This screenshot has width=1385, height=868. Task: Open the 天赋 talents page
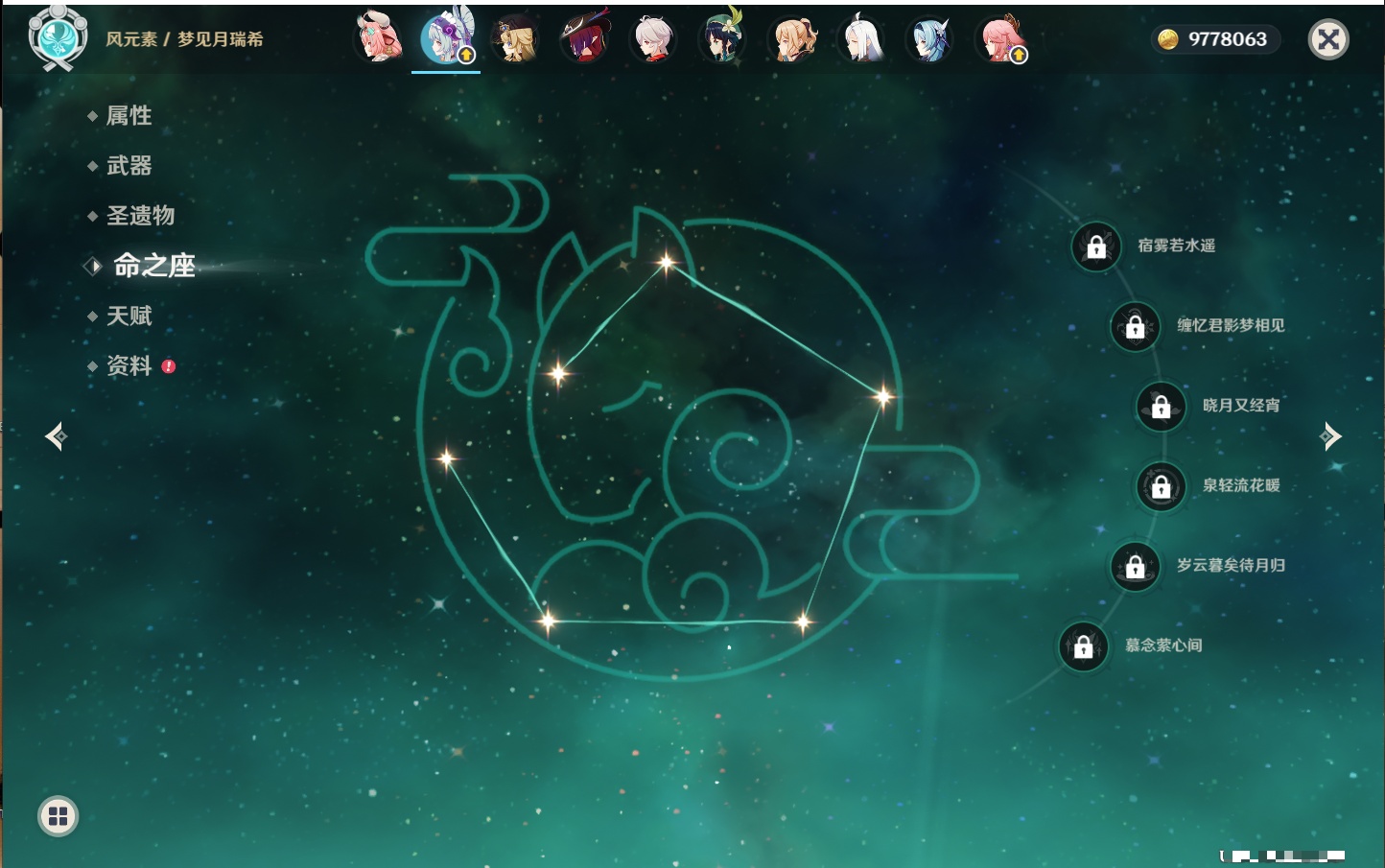(129, 316)
